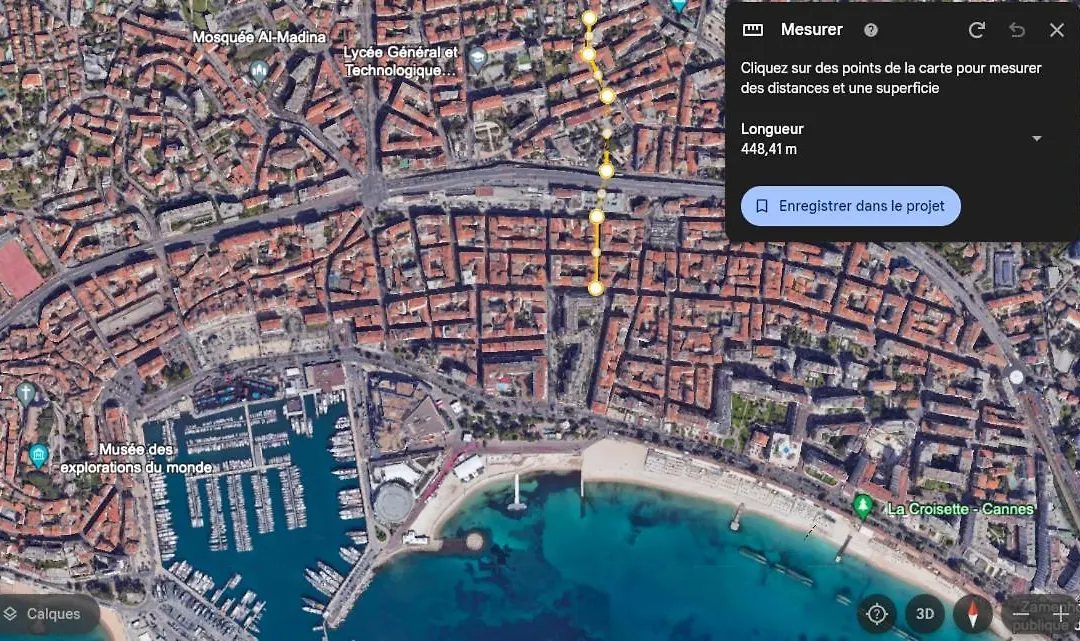
Task: Click the compass to reset north
Action: pyautogui.click(x=973, y=613)
